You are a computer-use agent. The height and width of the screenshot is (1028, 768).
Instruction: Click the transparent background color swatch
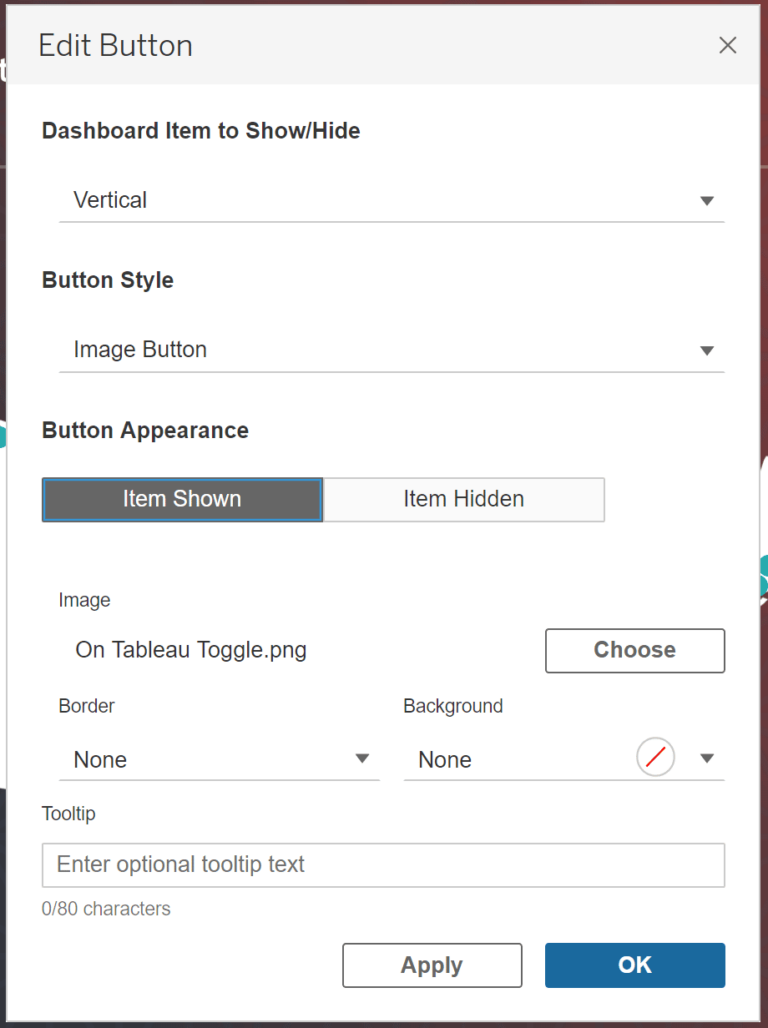point(655,757)
